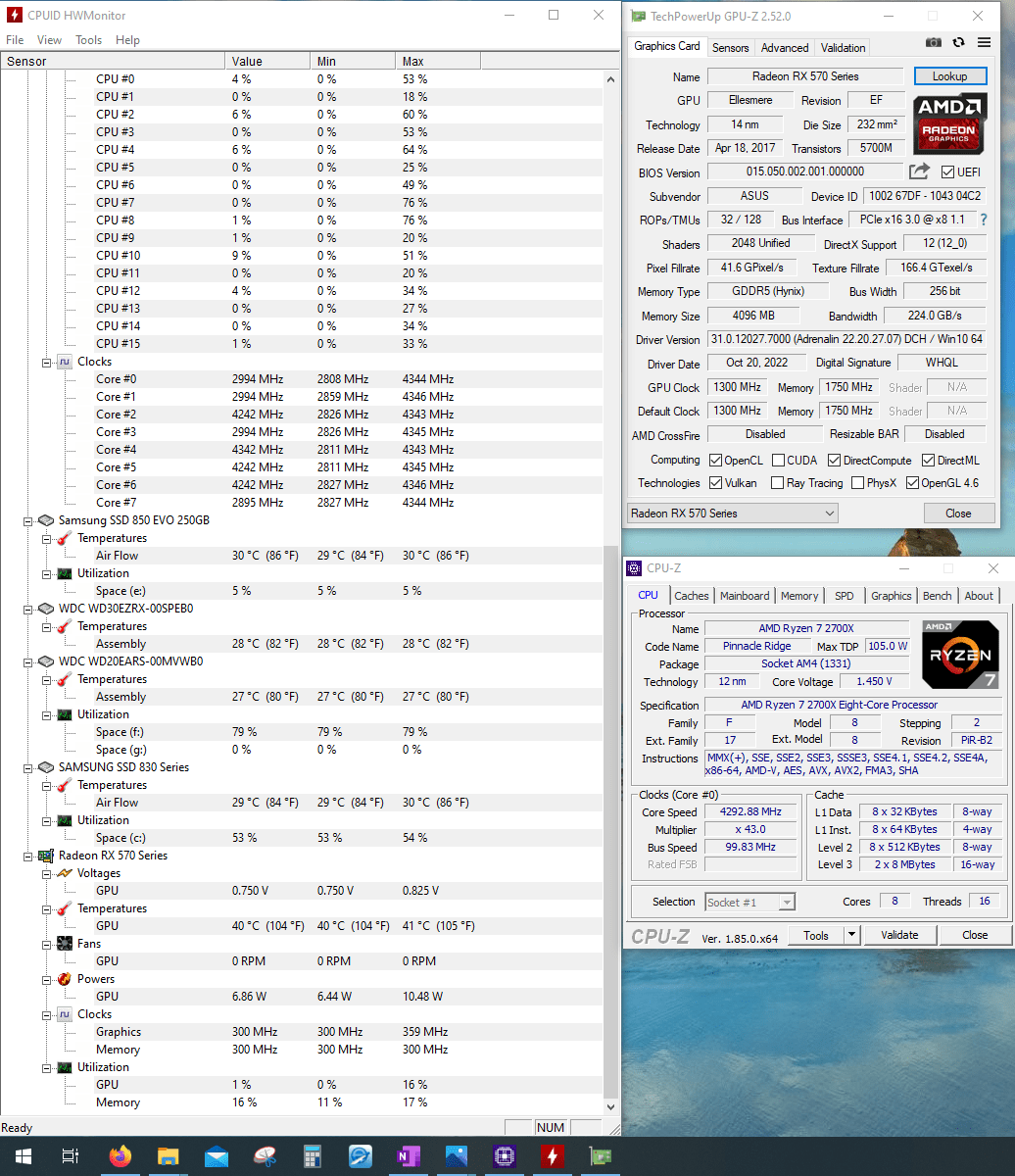Image resolution: width=1015 pixels, height=1176 pixels.
Task: Toggle the CUDA checkbox
Action: pos(778,460)
